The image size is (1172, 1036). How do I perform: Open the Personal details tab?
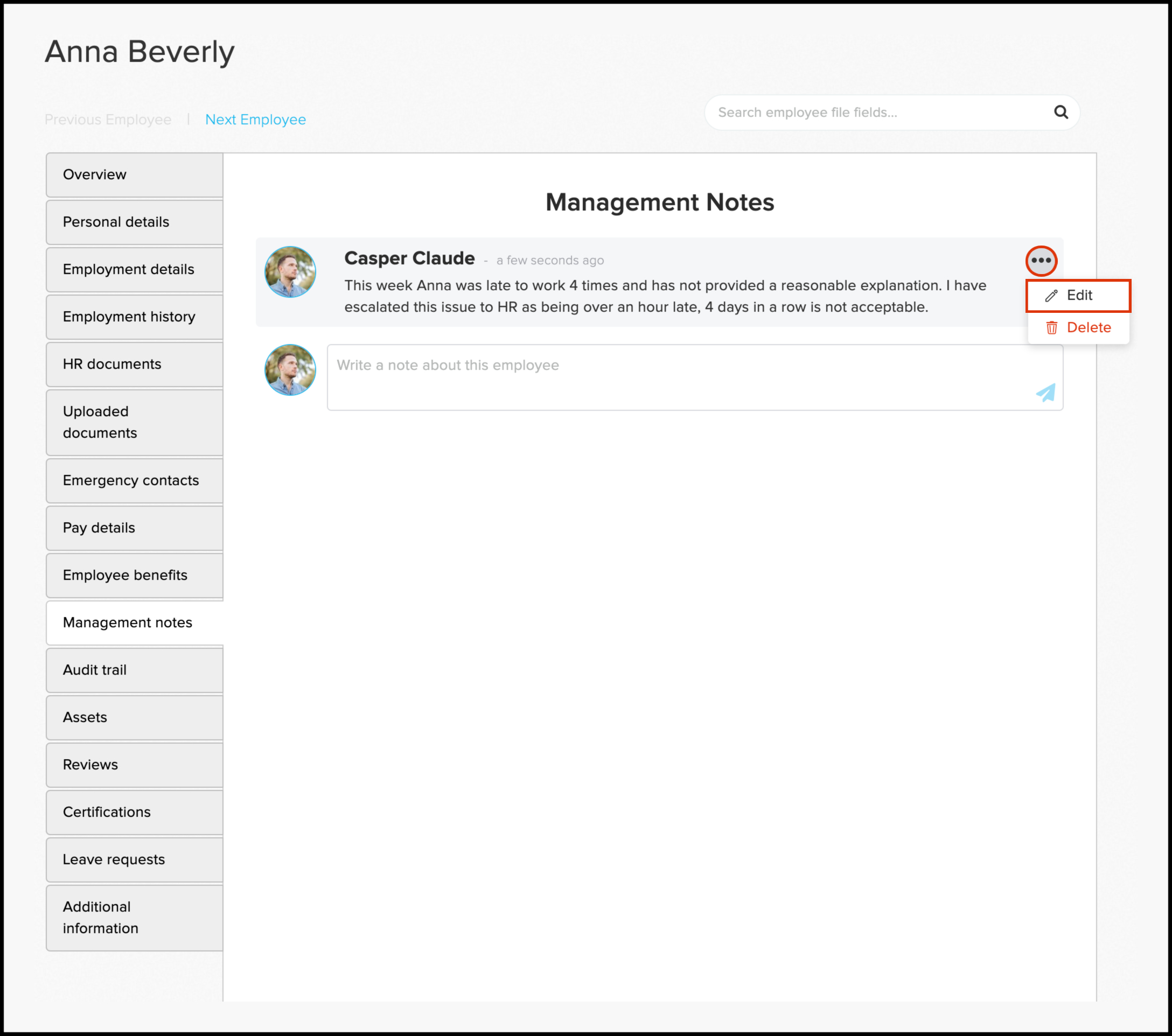[135, 222]
